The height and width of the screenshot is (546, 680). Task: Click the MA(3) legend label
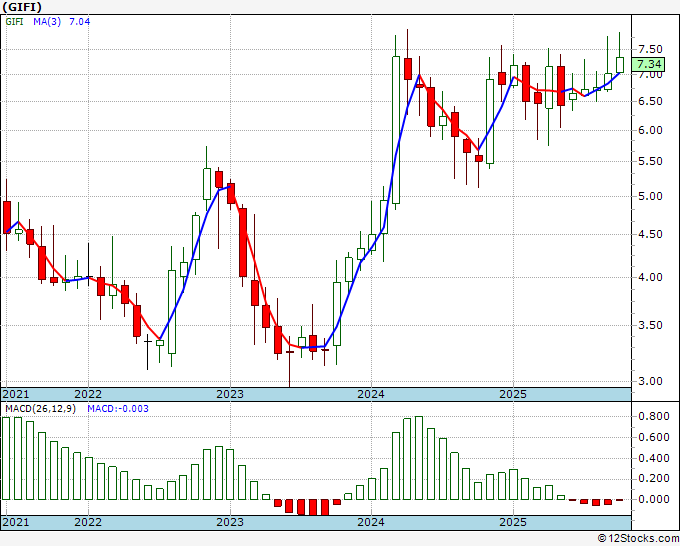coord(47,21)
